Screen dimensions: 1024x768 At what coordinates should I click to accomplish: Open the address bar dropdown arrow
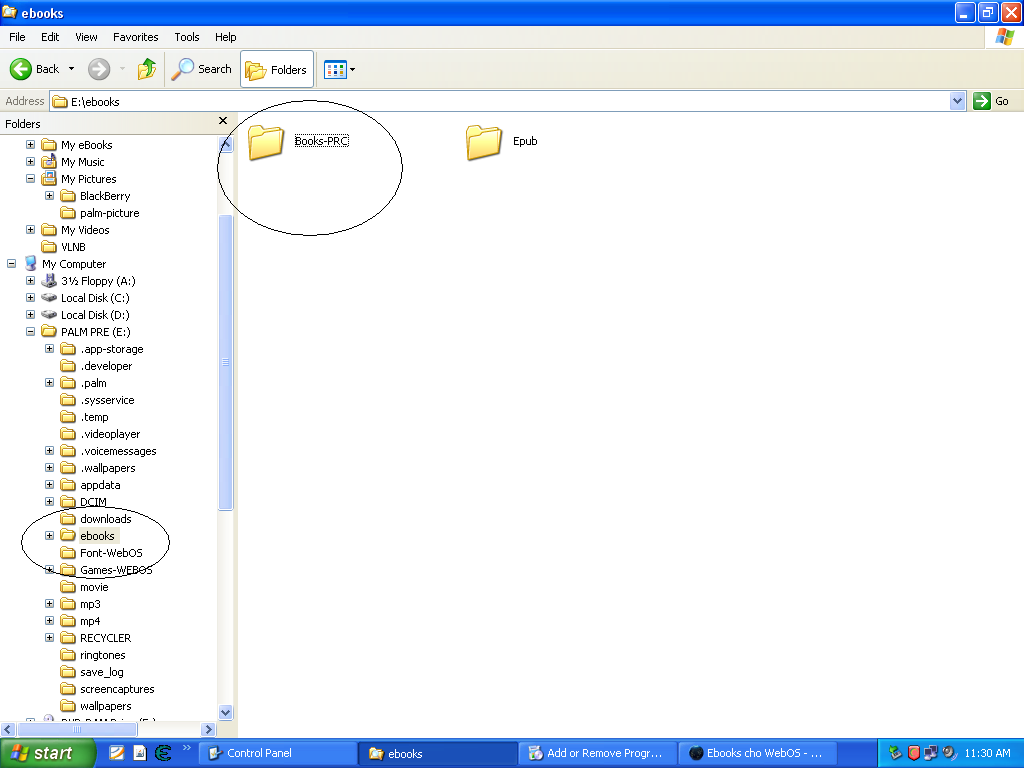click(957, 101)
